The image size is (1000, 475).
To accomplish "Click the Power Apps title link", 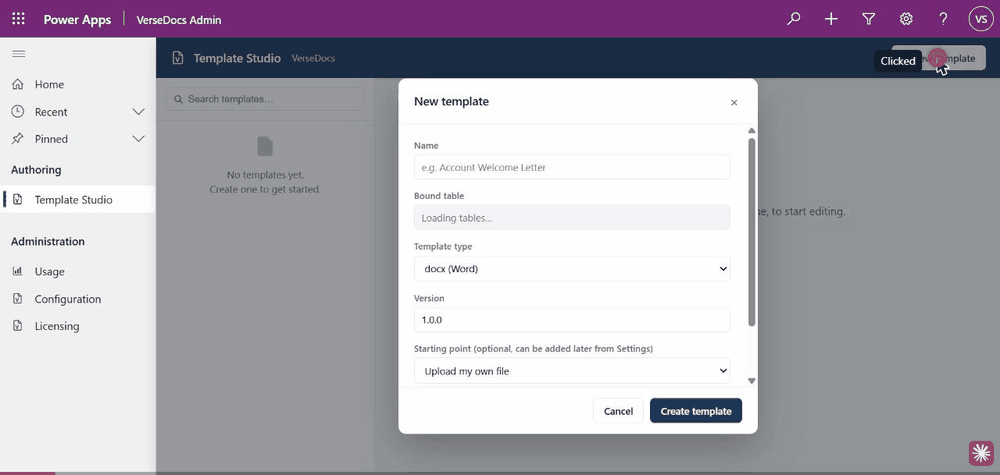I will pos(77,20).
